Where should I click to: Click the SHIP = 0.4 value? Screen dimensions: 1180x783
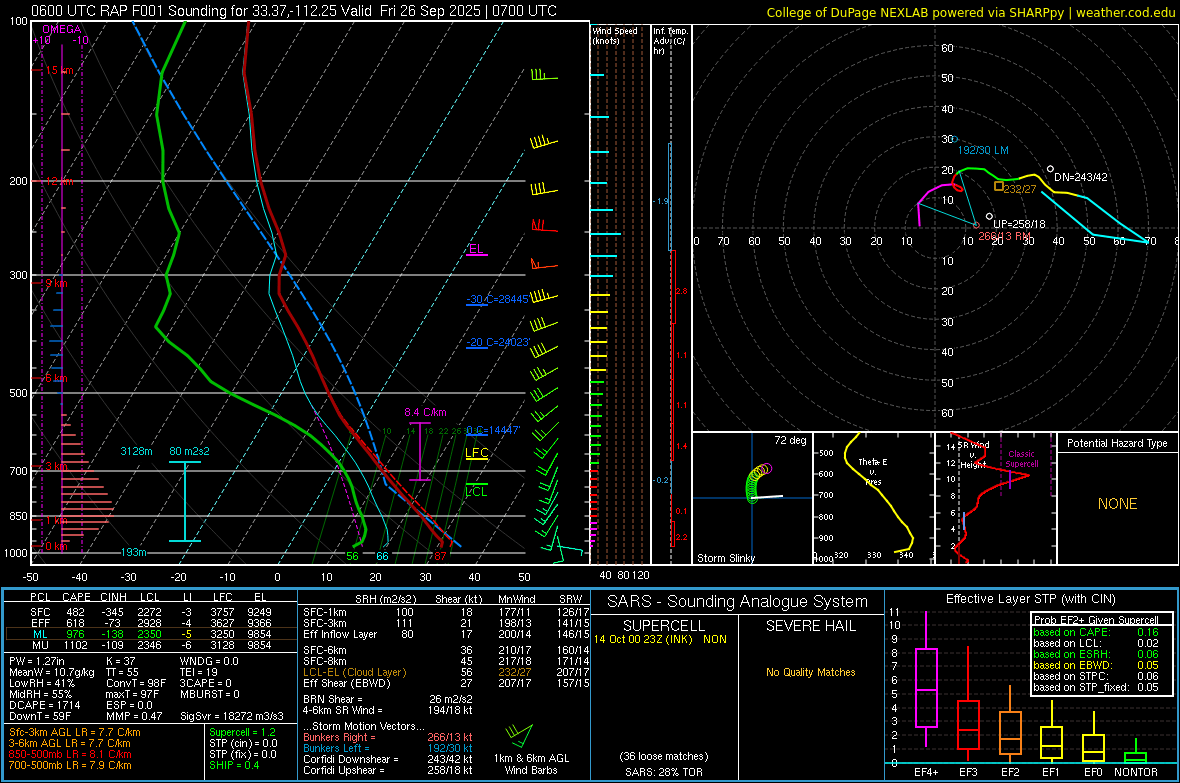coord(234,765)
